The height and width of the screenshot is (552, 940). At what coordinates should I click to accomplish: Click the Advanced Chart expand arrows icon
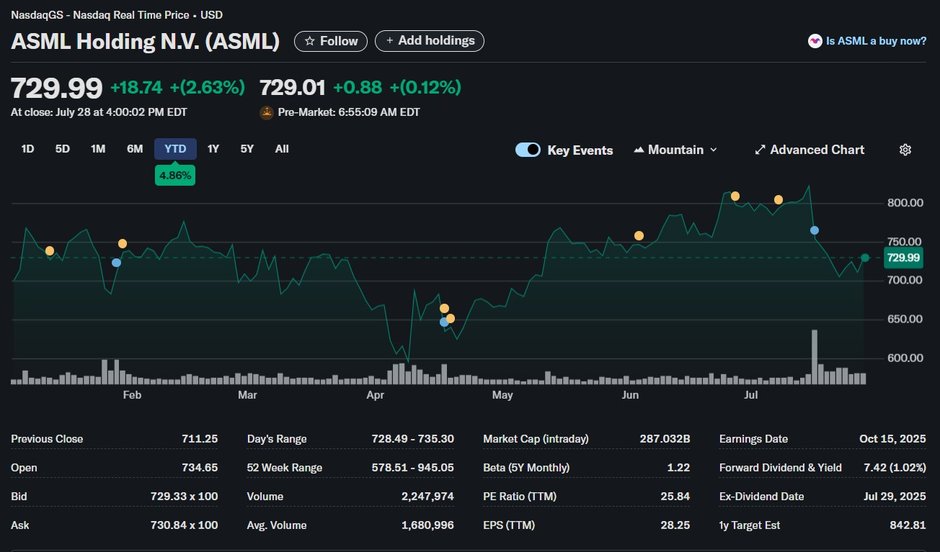pos(760,150)
